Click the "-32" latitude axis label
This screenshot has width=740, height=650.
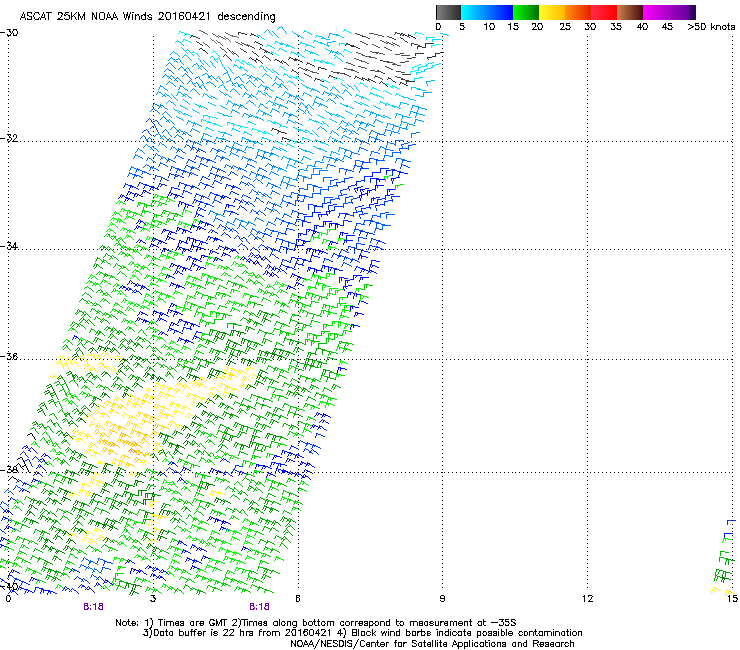coord(9,138)
